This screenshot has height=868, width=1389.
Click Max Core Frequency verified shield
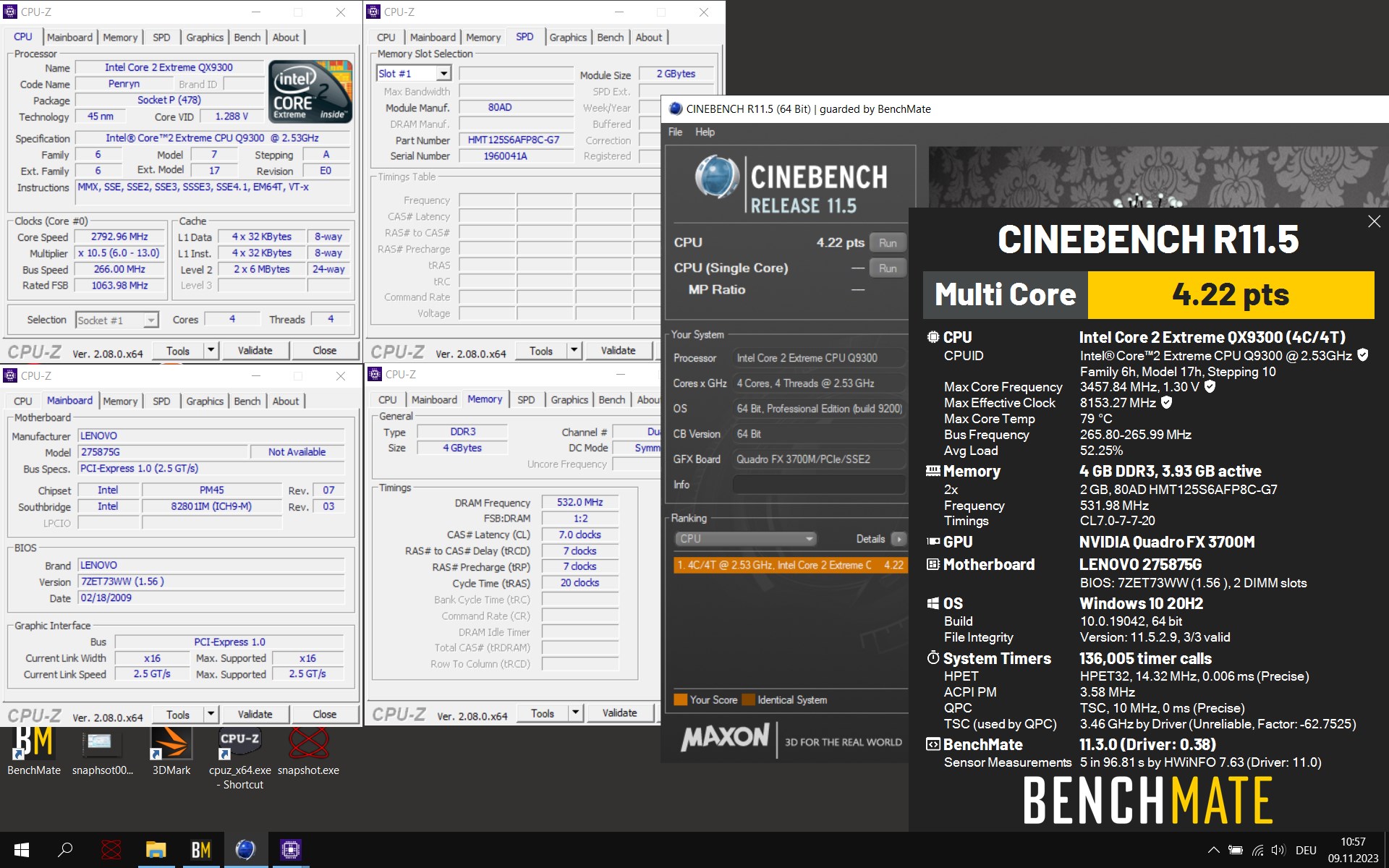pyautogui.click(x=1210, y=386)
